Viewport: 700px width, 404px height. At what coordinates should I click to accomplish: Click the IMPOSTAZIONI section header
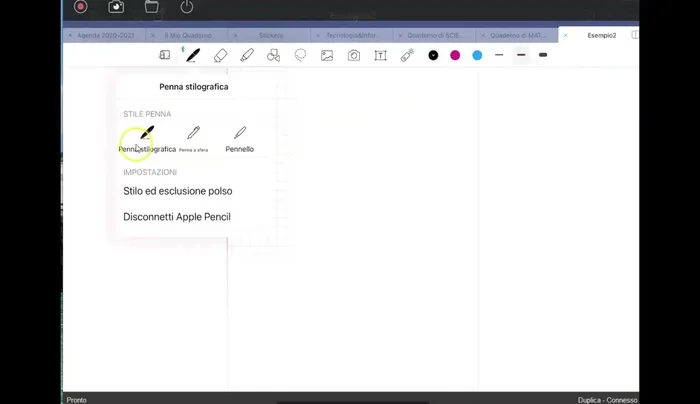pyautogui.click(x=150, y=172)
